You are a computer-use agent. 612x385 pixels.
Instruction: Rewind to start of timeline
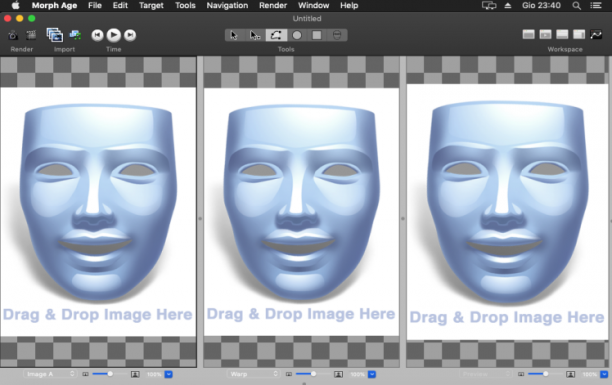[97, 35]
